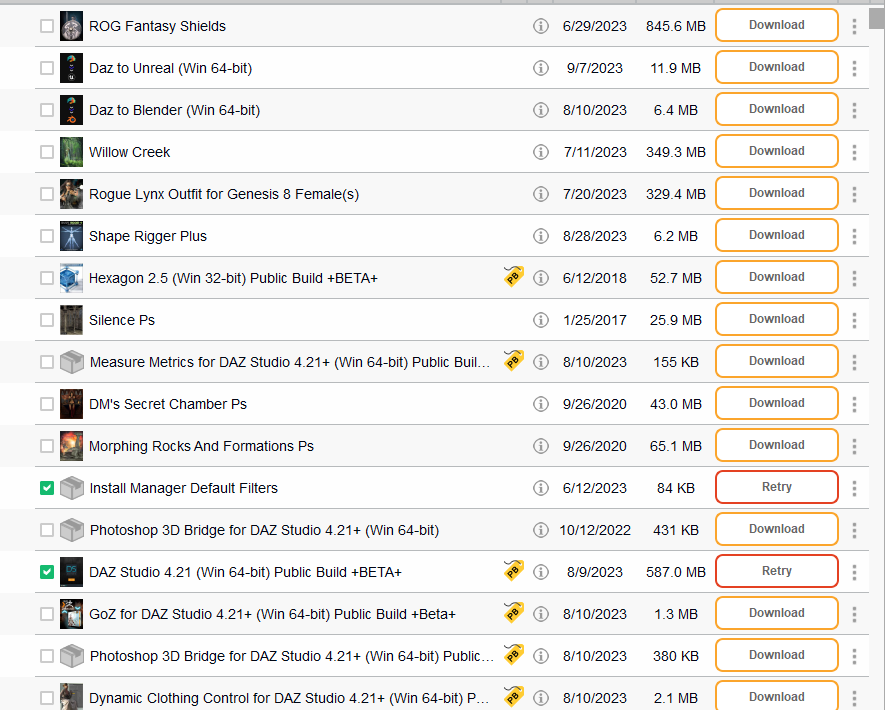Check the Silence Ps checkbox
The width and height of the screenshot is (885, 710).
click(47, 320)
